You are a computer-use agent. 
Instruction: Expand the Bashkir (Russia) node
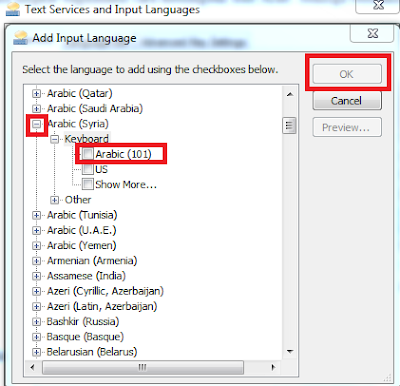37,322
